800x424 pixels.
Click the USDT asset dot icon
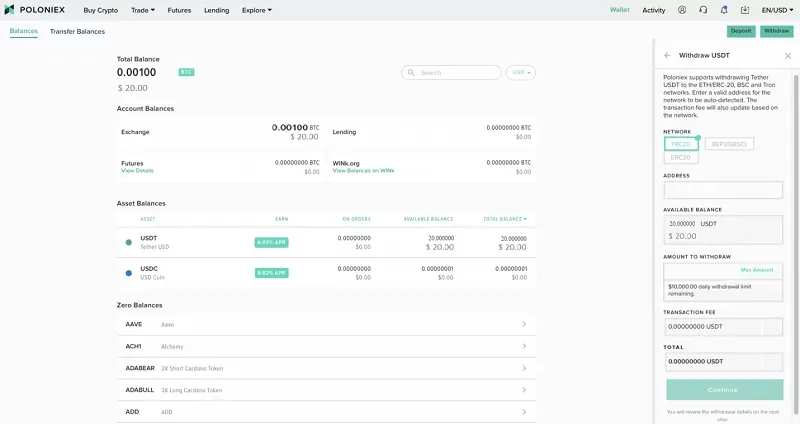point(129,242)
